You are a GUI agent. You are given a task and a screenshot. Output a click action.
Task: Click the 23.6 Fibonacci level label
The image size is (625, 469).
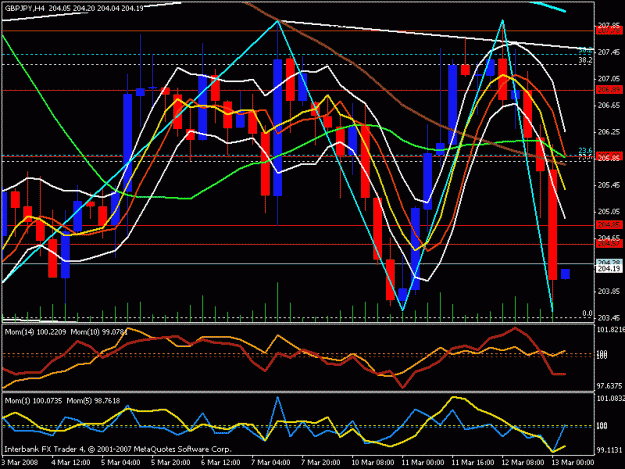585,151
